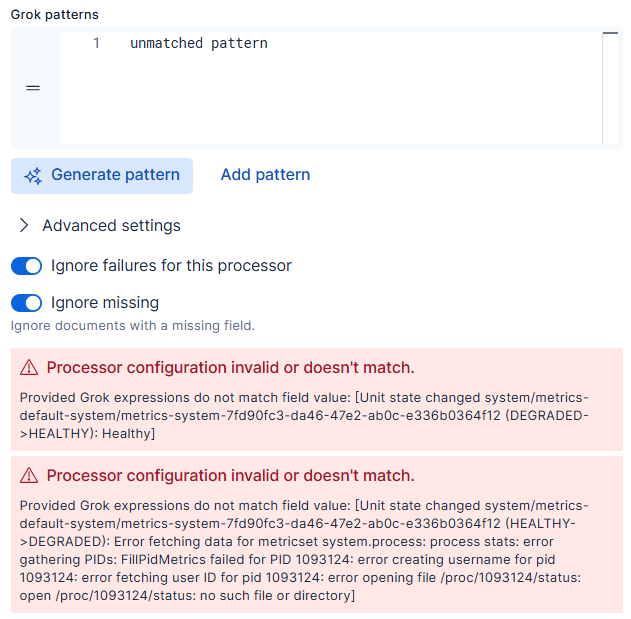
Task: Click the vertical scrollbar of the pattern editor
Action: tap(609, 88)
